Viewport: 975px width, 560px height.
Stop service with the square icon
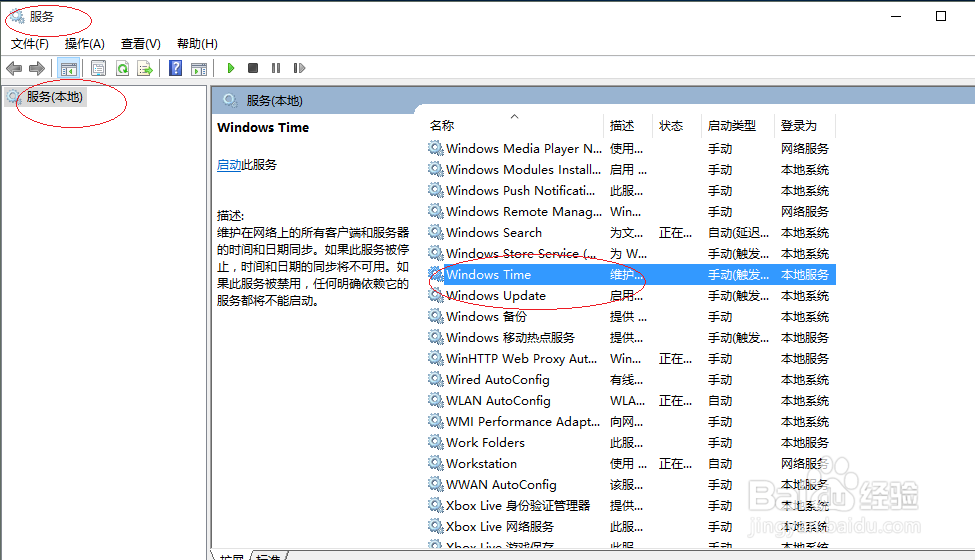[x=252, y=68]
